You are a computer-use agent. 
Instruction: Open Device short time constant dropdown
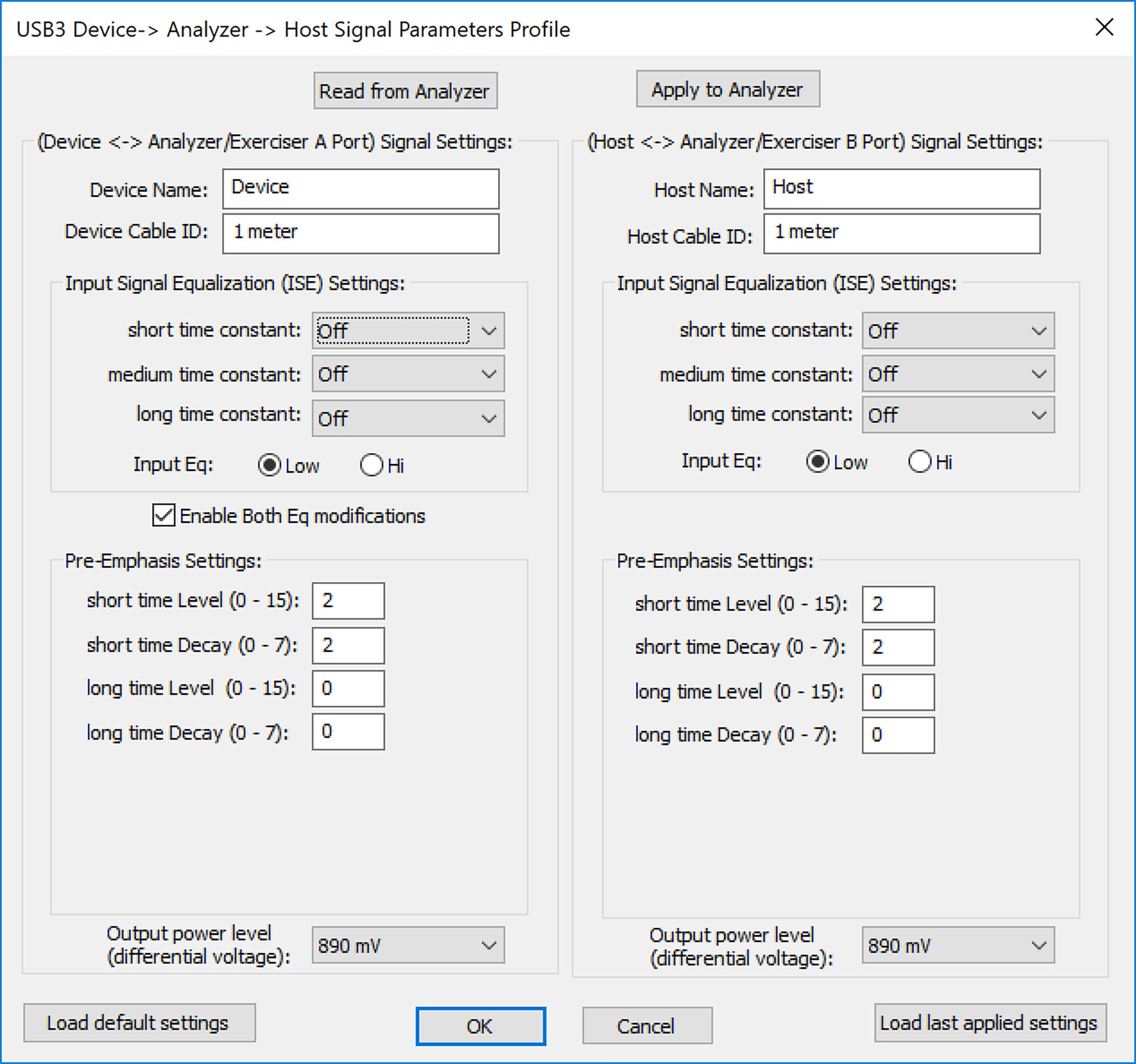[x=408, y=330]
